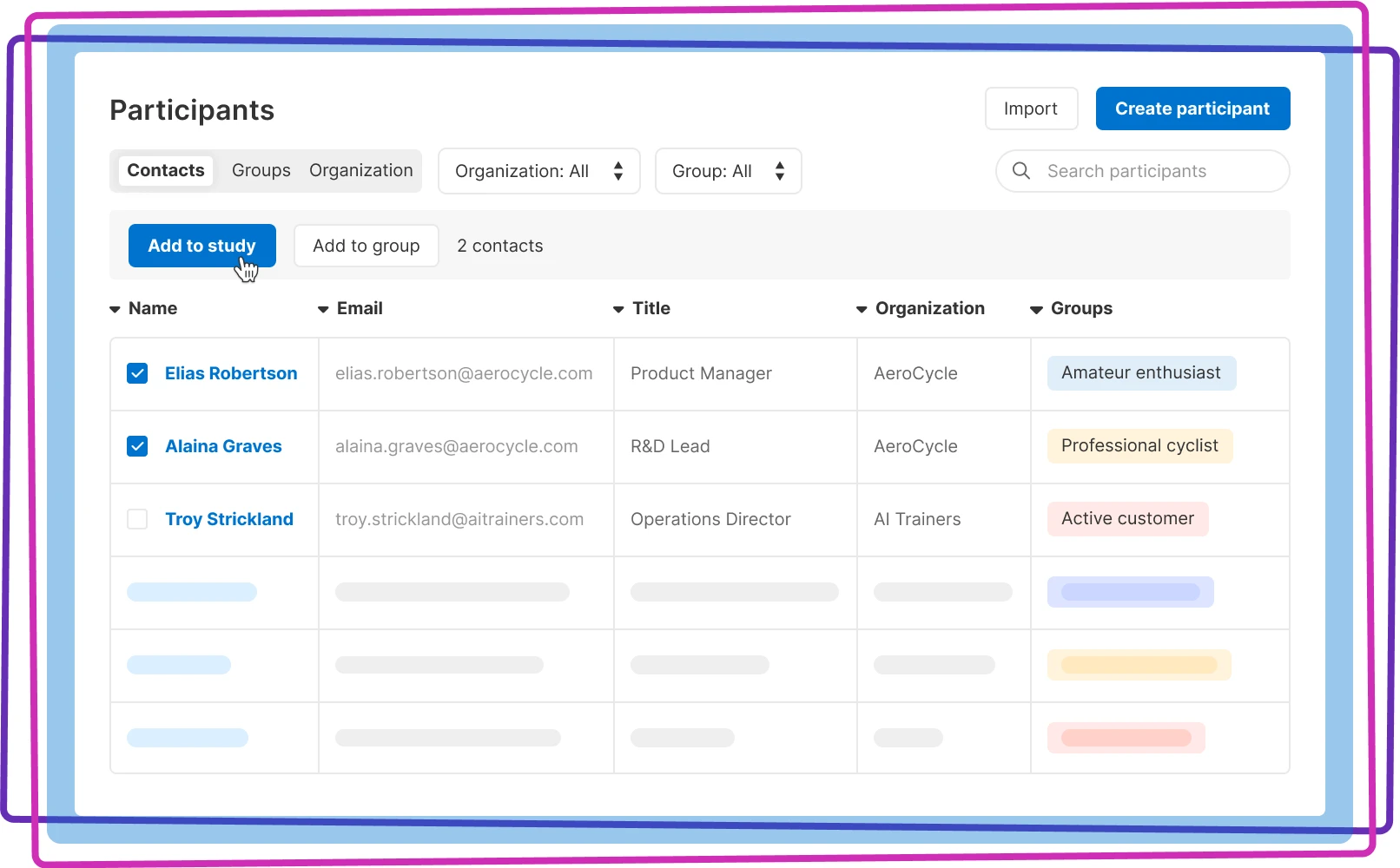Sort by Email column arrow
Image resolution: width=1400 pixels, height=868 pixels.
point(323,310)
